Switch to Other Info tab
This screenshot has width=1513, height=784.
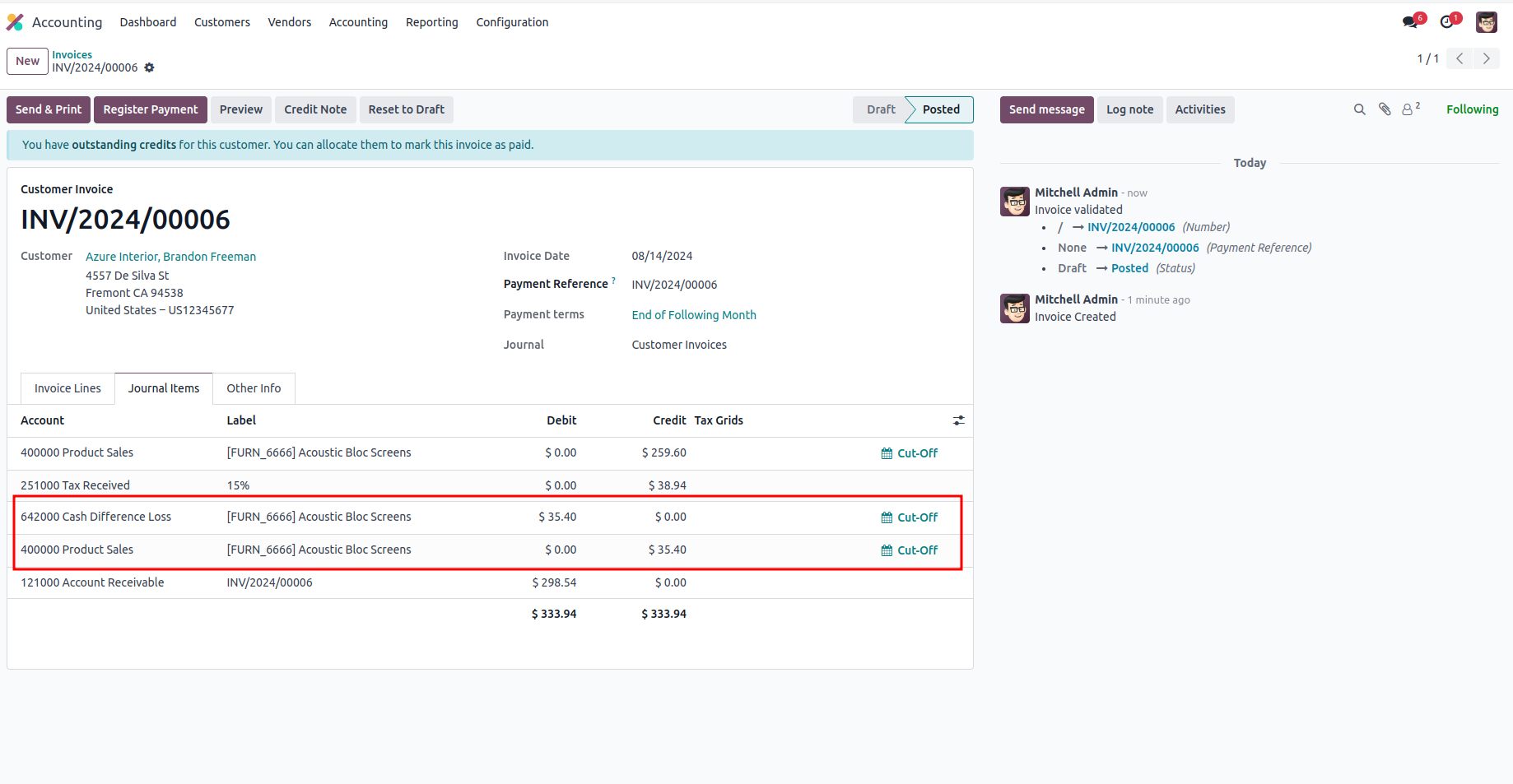point(254,388)
